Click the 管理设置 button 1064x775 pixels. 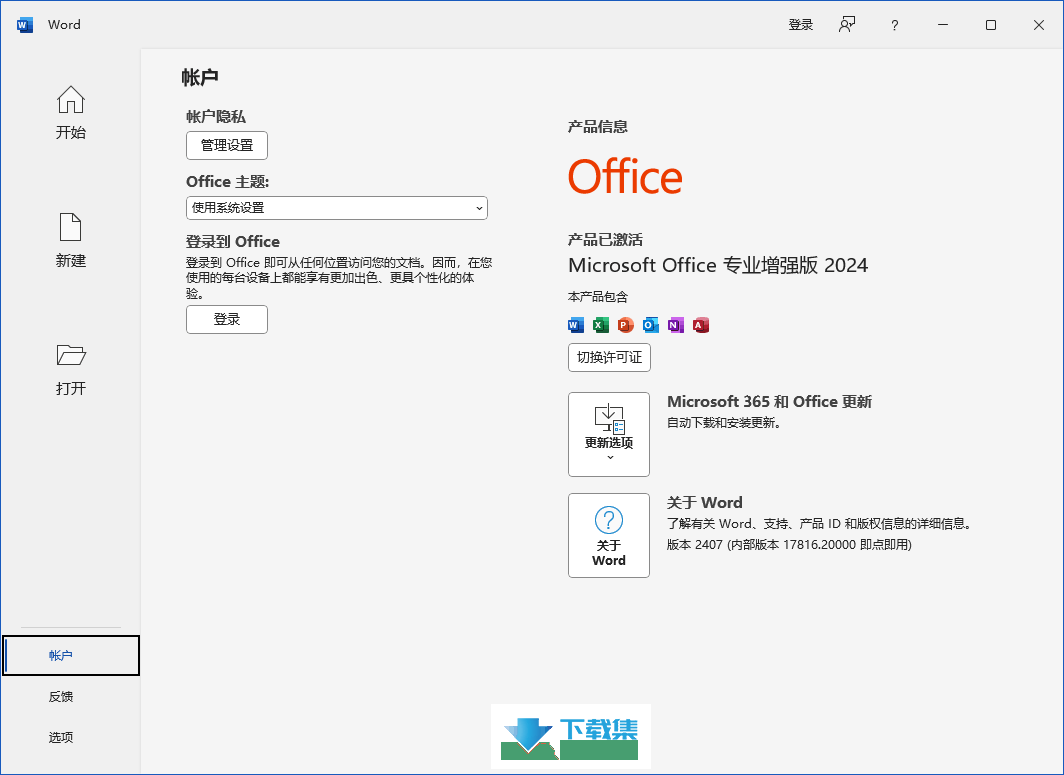pyautogui.click(x=227, y=145)
